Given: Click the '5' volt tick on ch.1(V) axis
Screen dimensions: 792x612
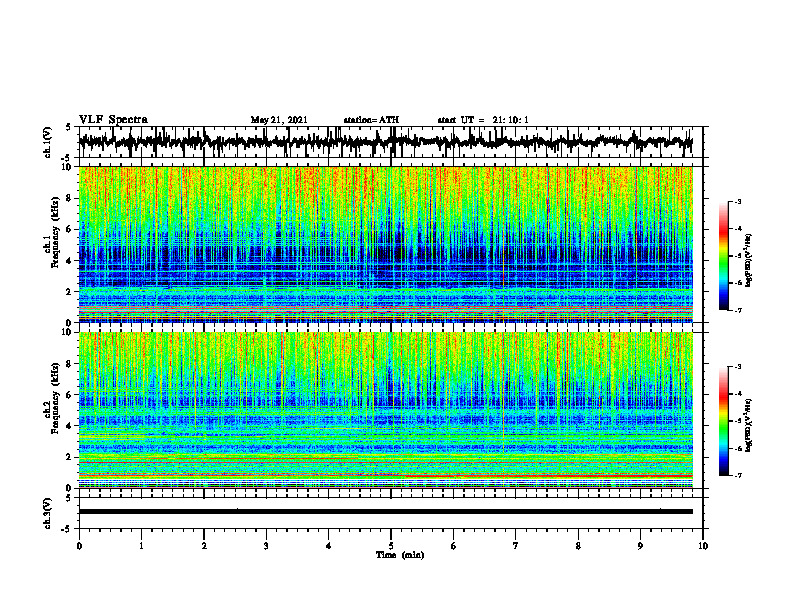Looking at the screenshot, I should pos(68,128).
